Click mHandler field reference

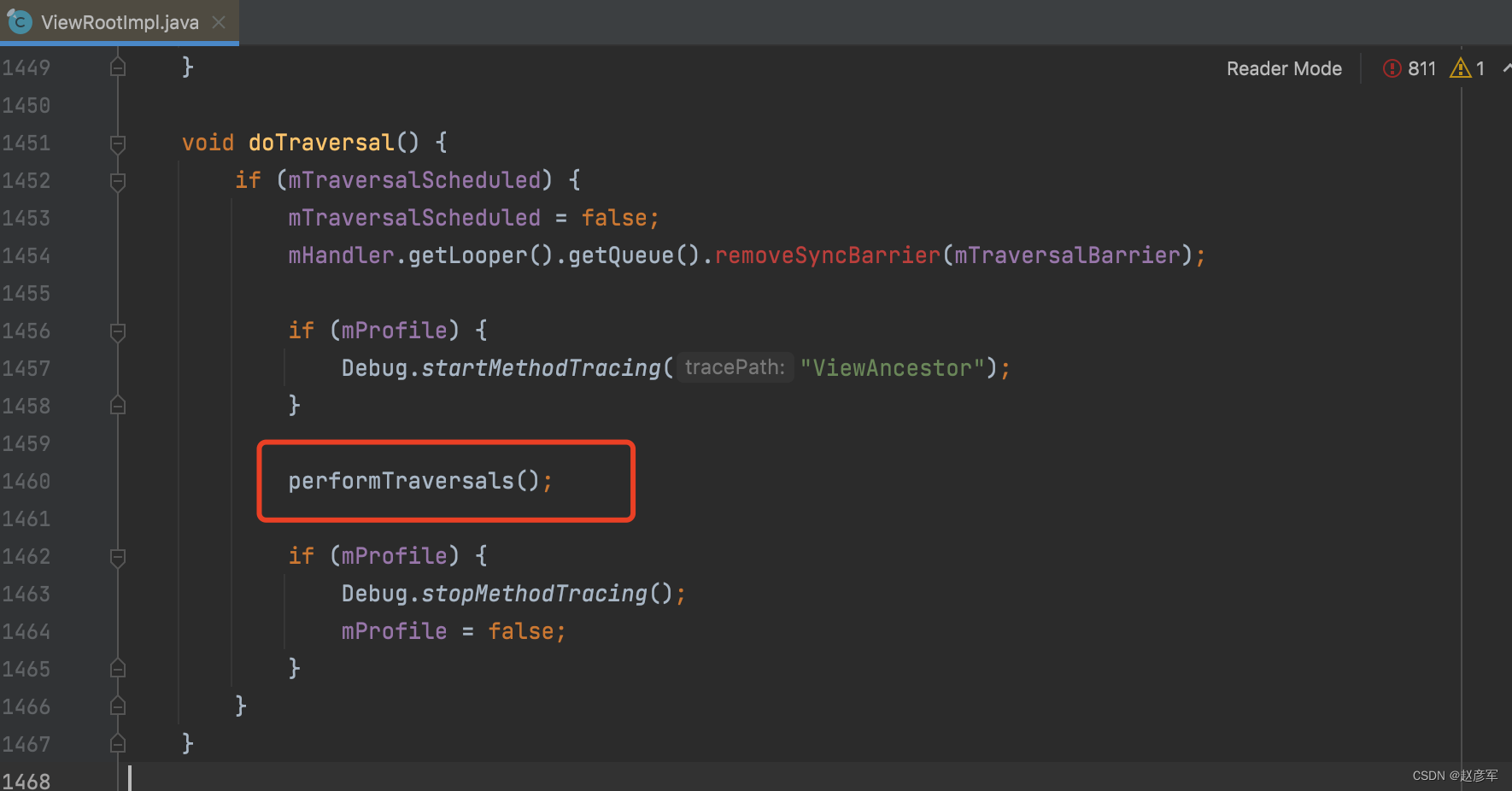341,255
